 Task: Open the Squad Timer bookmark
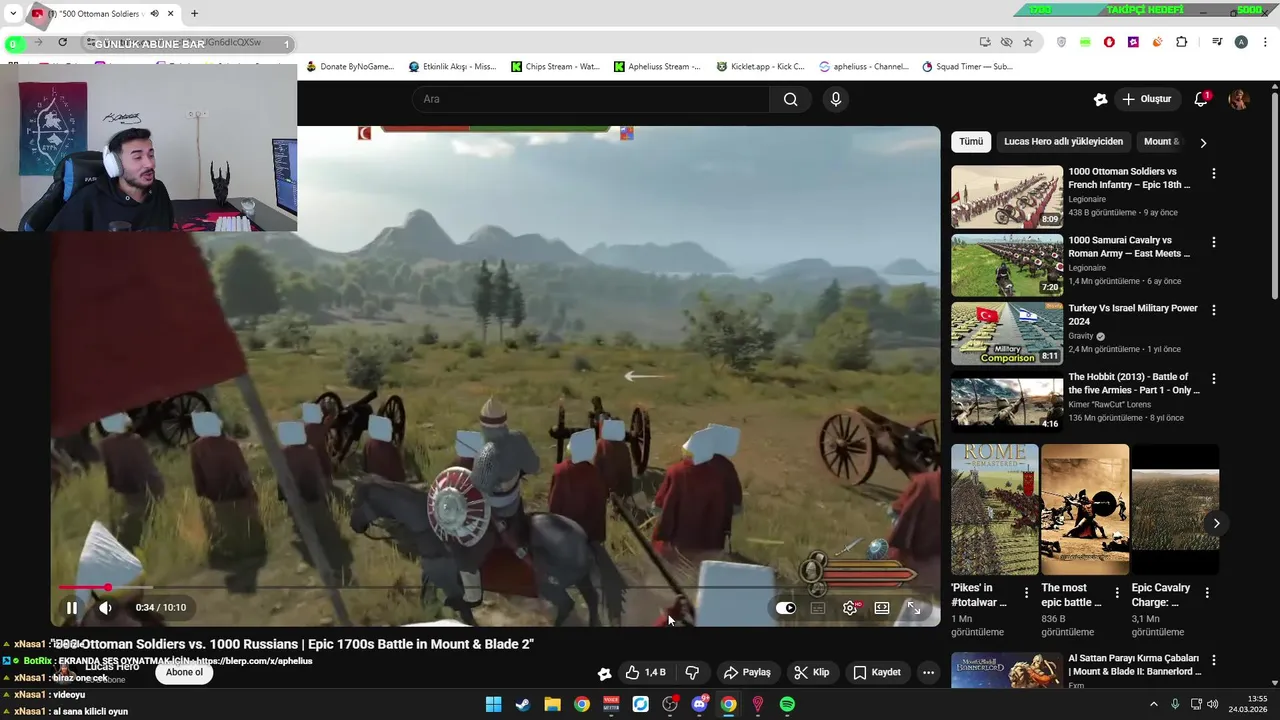tap(968, 67)
